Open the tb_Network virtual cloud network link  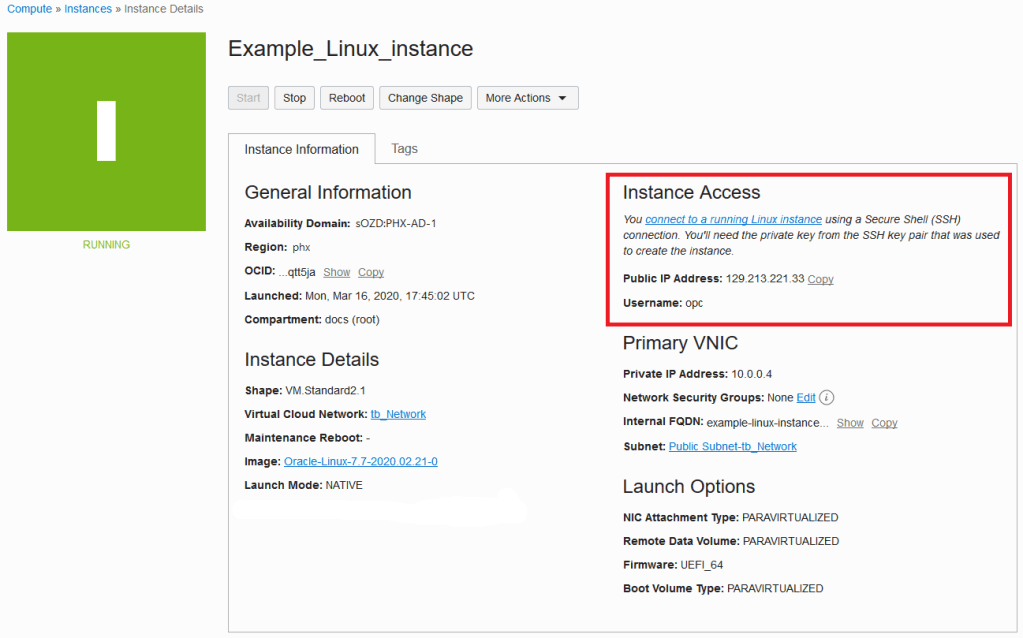click(398, 414)
